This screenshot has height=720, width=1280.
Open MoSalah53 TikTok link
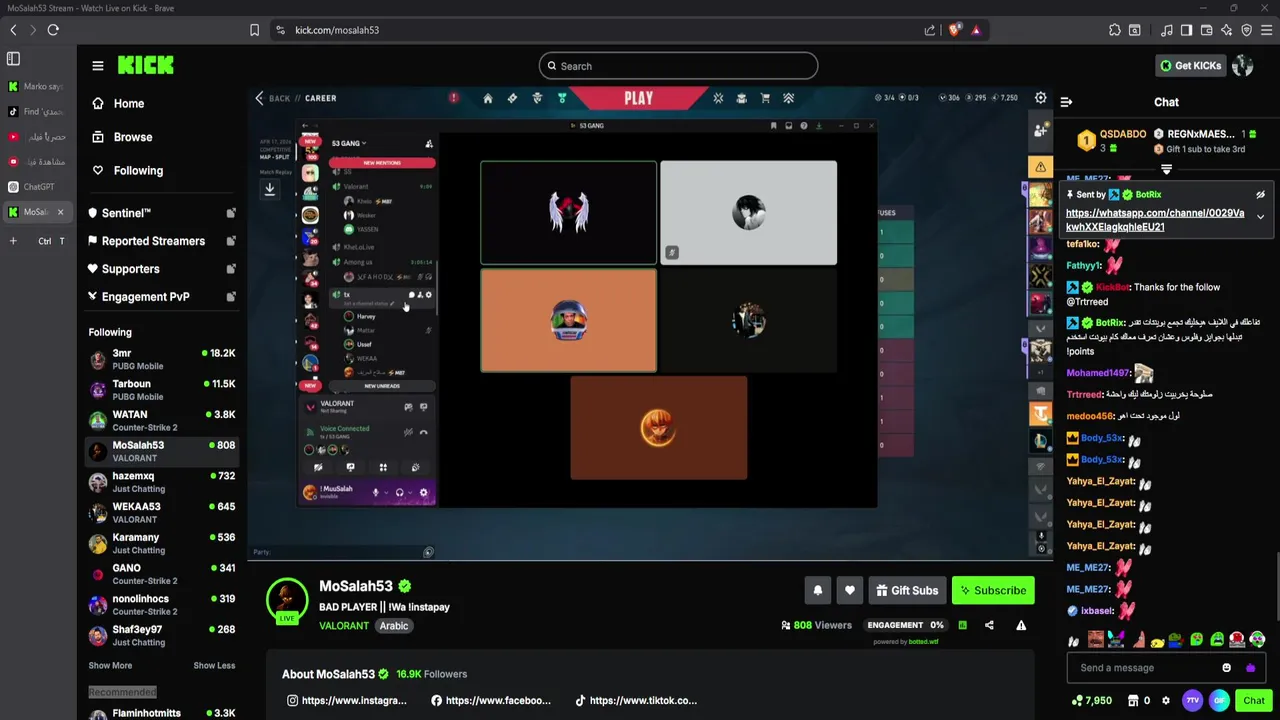[x=636, y=701]
